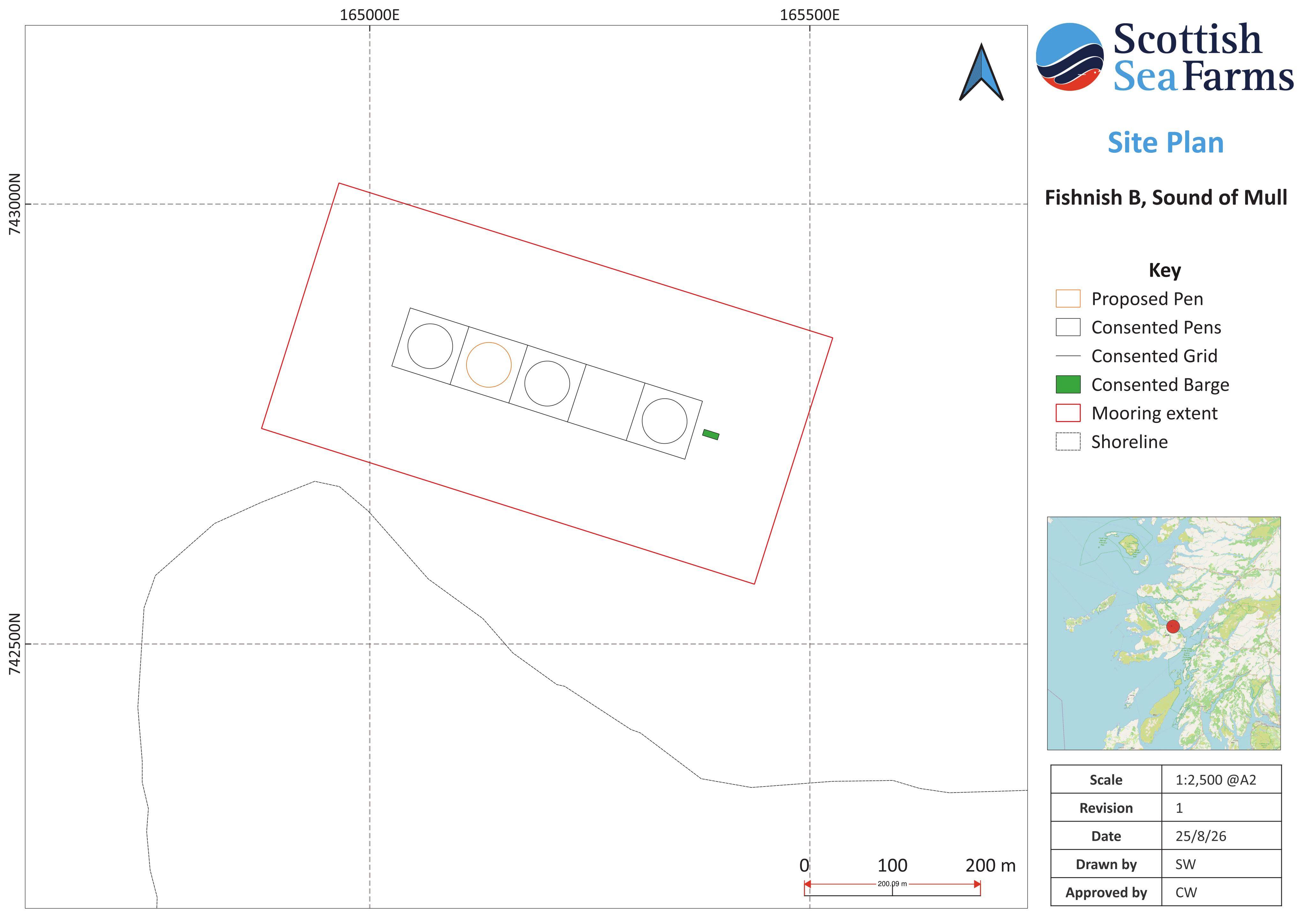The height and width of the screenshot is (924, 1307).
Task: Select the orange proposed pen circle
Action: coord(489,365)
